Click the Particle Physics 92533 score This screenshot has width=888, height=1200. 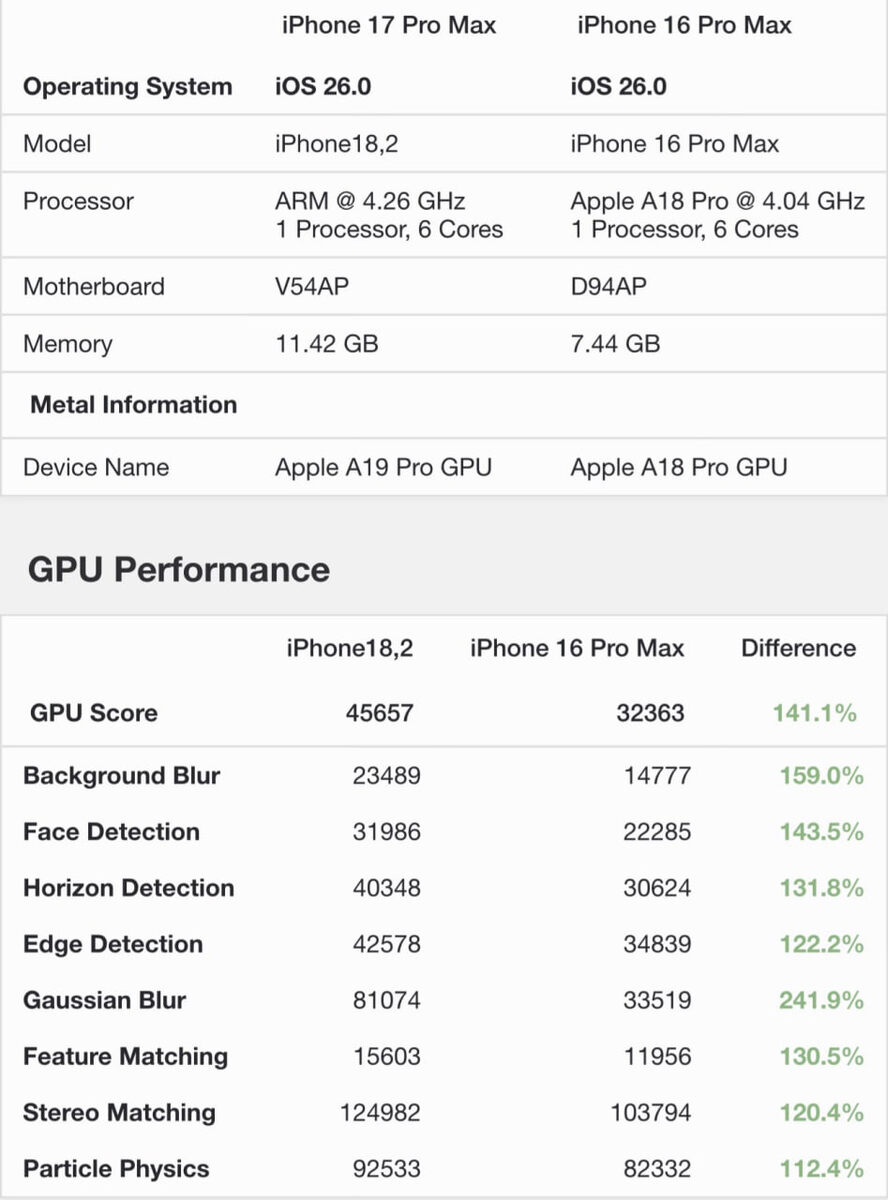coord(386,1169)
